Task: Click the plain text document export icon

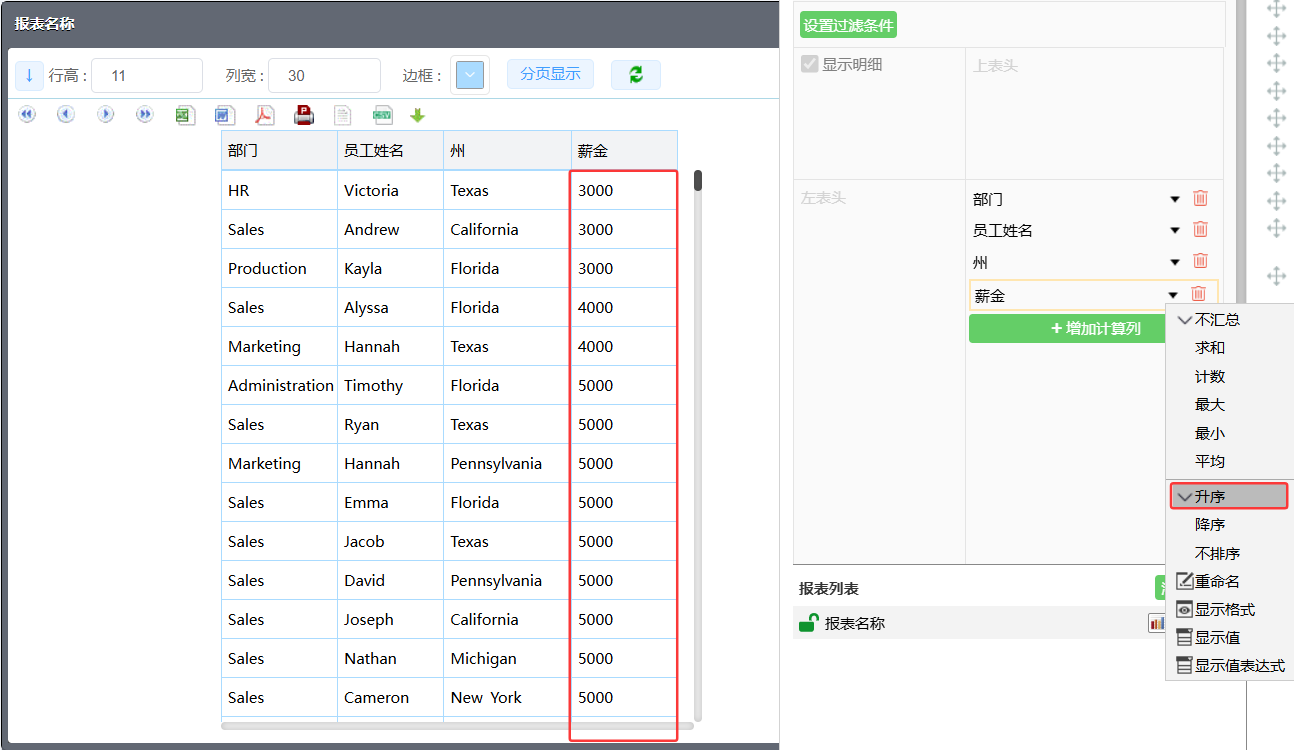Action: (x=343, y=115)
